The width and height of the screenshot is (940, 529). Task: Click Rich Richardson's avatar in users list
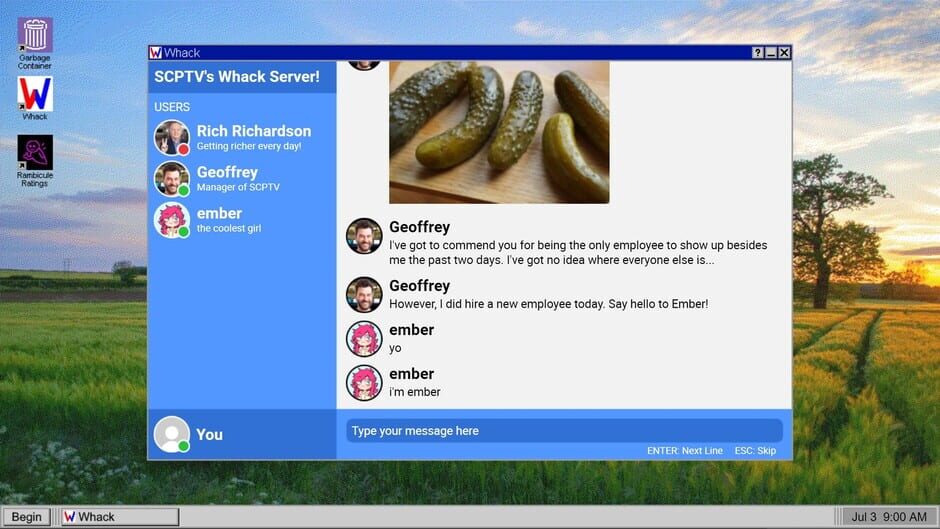171,138
